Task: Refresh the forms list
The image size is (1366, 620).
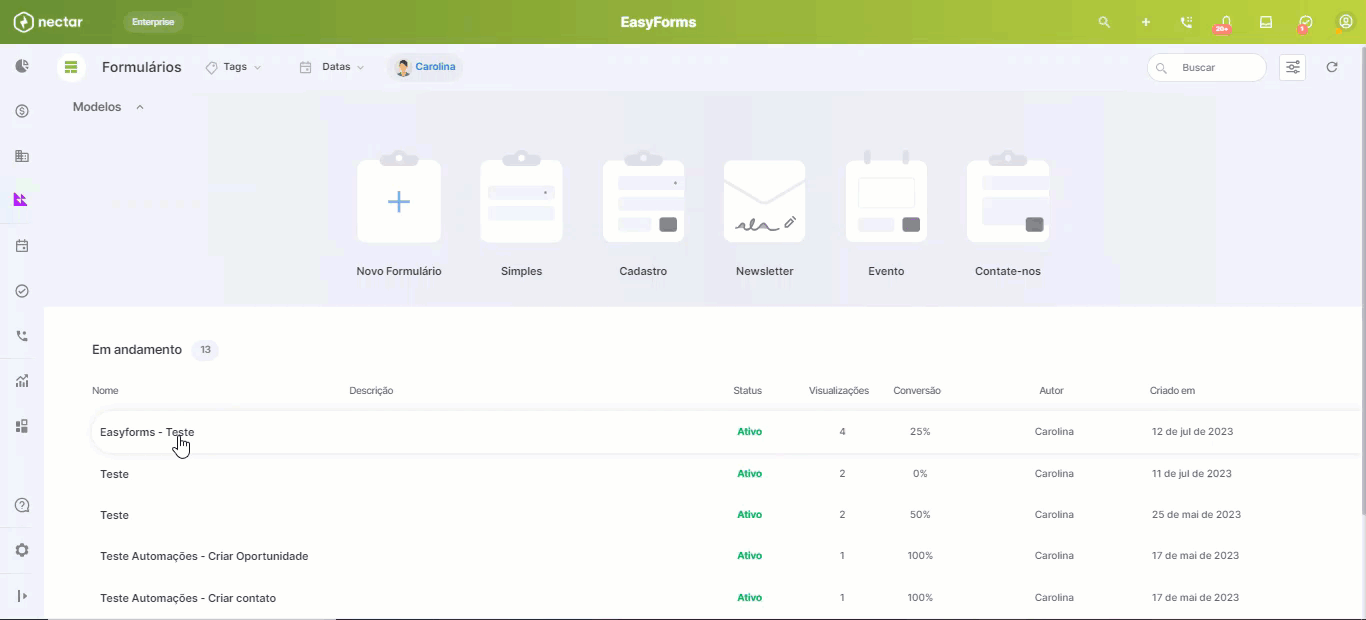Action: click(1332, 67)
